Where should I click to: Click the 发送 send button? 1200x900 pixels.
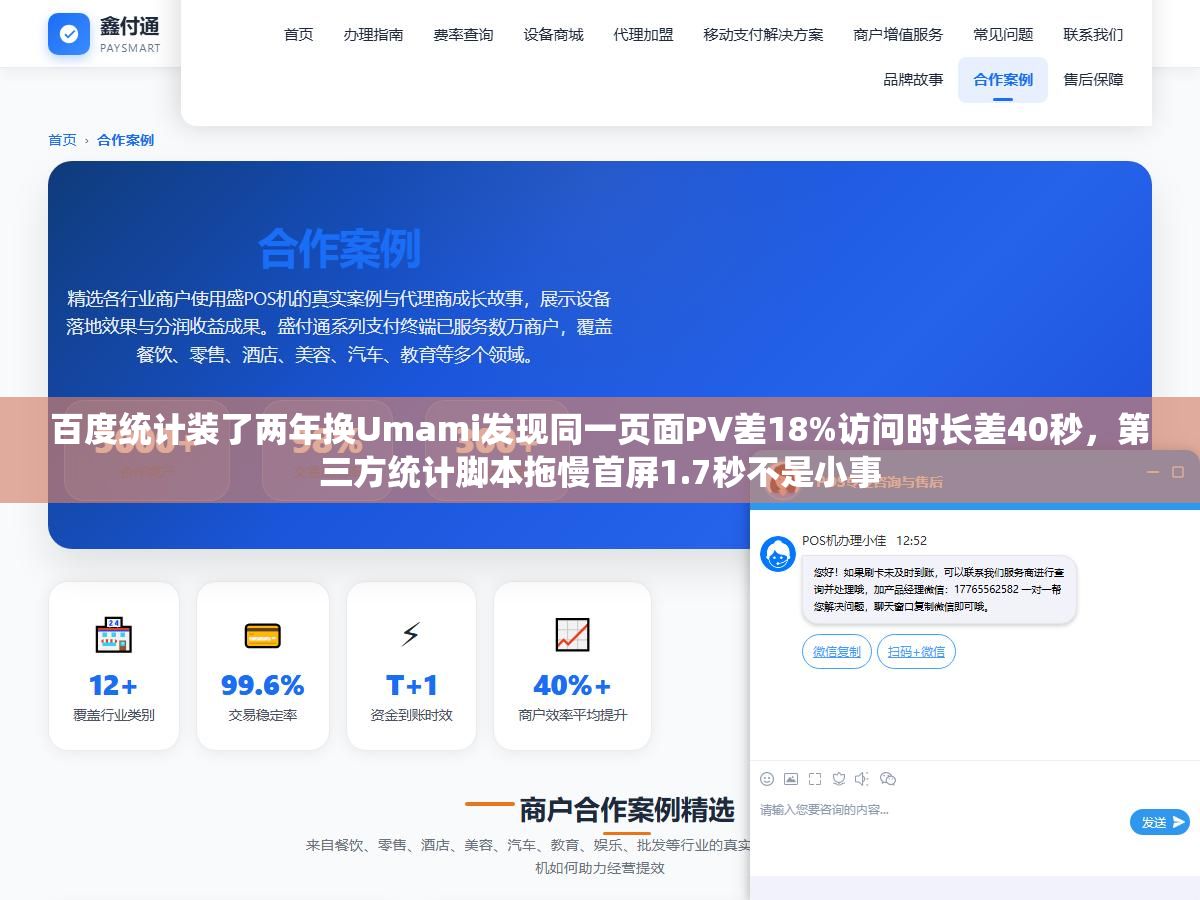(x=1160, y=822)
